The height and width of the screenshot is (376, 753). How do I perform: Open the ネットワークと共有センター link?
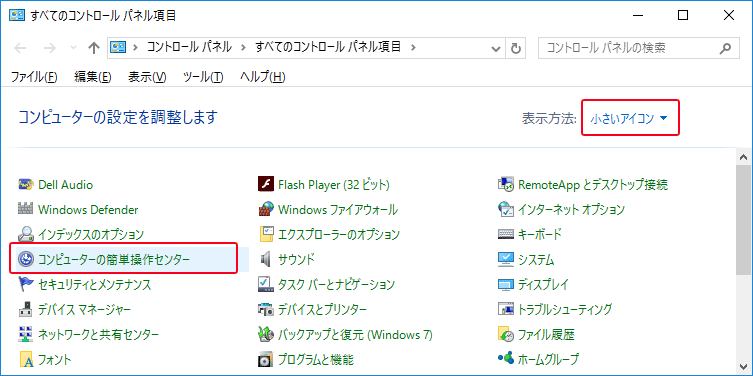98,334
